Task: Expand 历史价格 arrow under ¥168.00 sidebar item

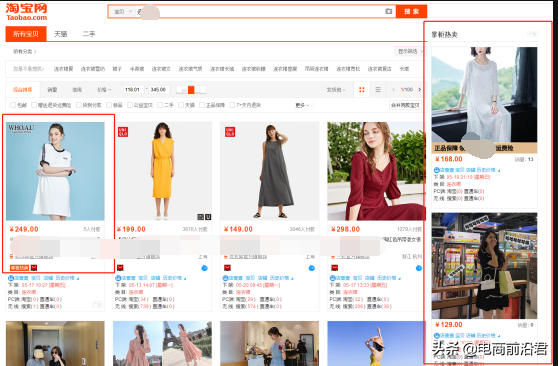Action: (x=499, y=171)
